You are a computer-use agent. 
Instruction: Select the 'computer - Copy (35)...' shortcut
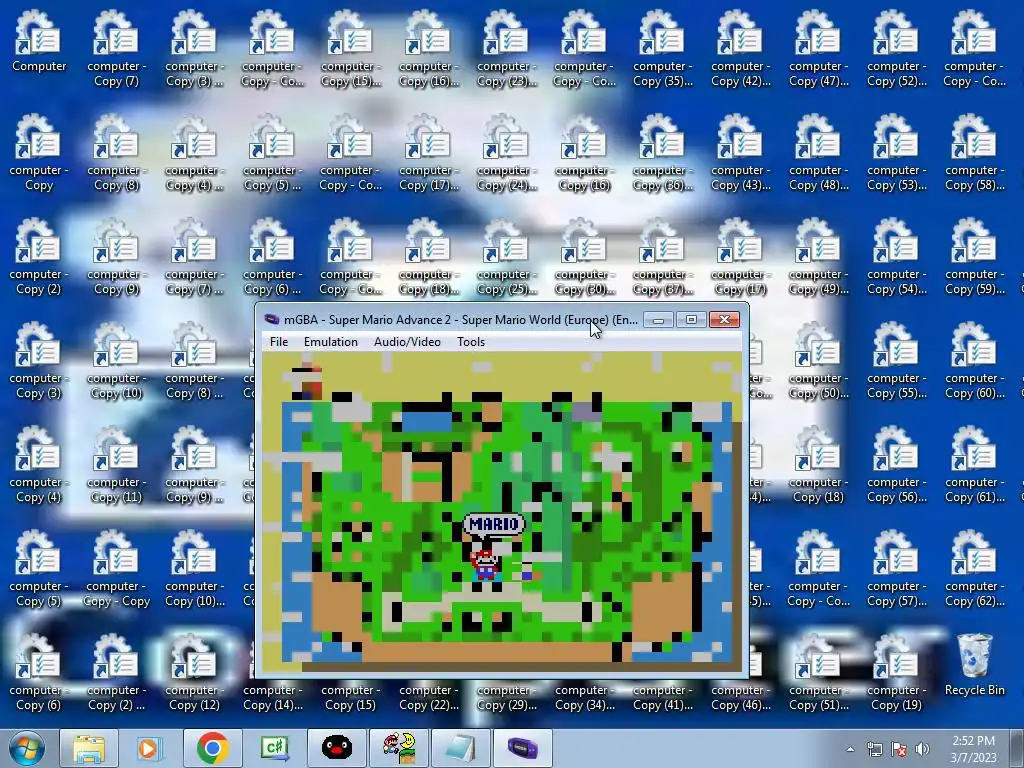coord(662,50)
